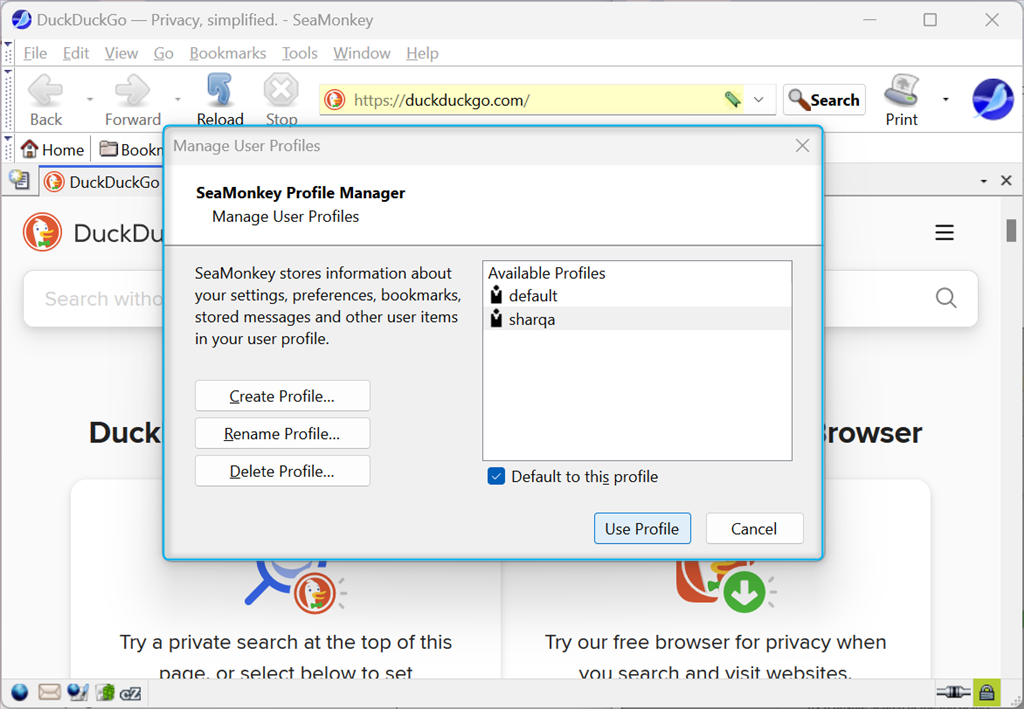Open a new tab with the tab bar icon
This screenshot has width=1024, height=709.
click(x=20, y=180)
